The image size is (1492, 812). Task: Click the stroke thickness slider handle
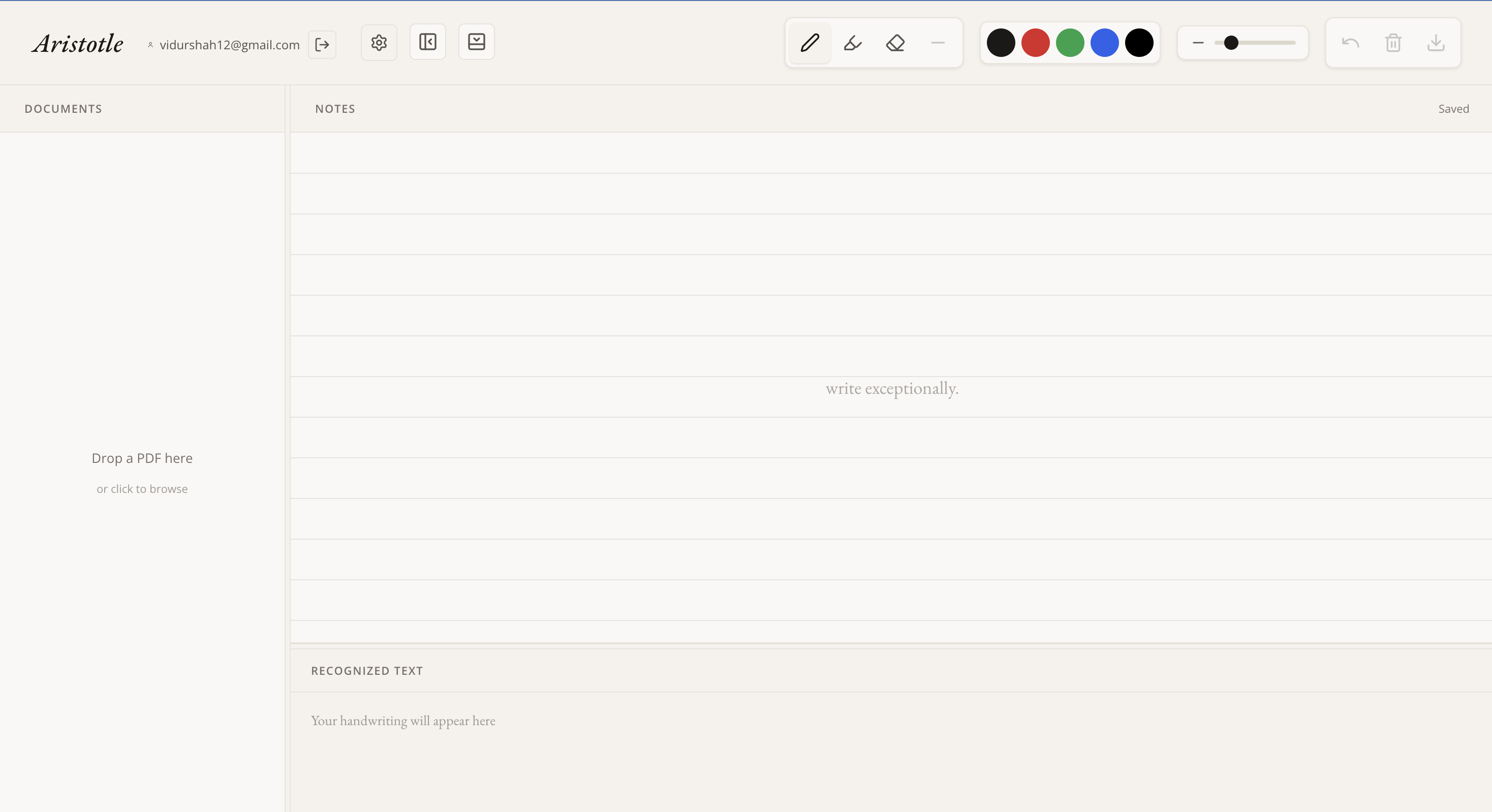(1231, 43)
